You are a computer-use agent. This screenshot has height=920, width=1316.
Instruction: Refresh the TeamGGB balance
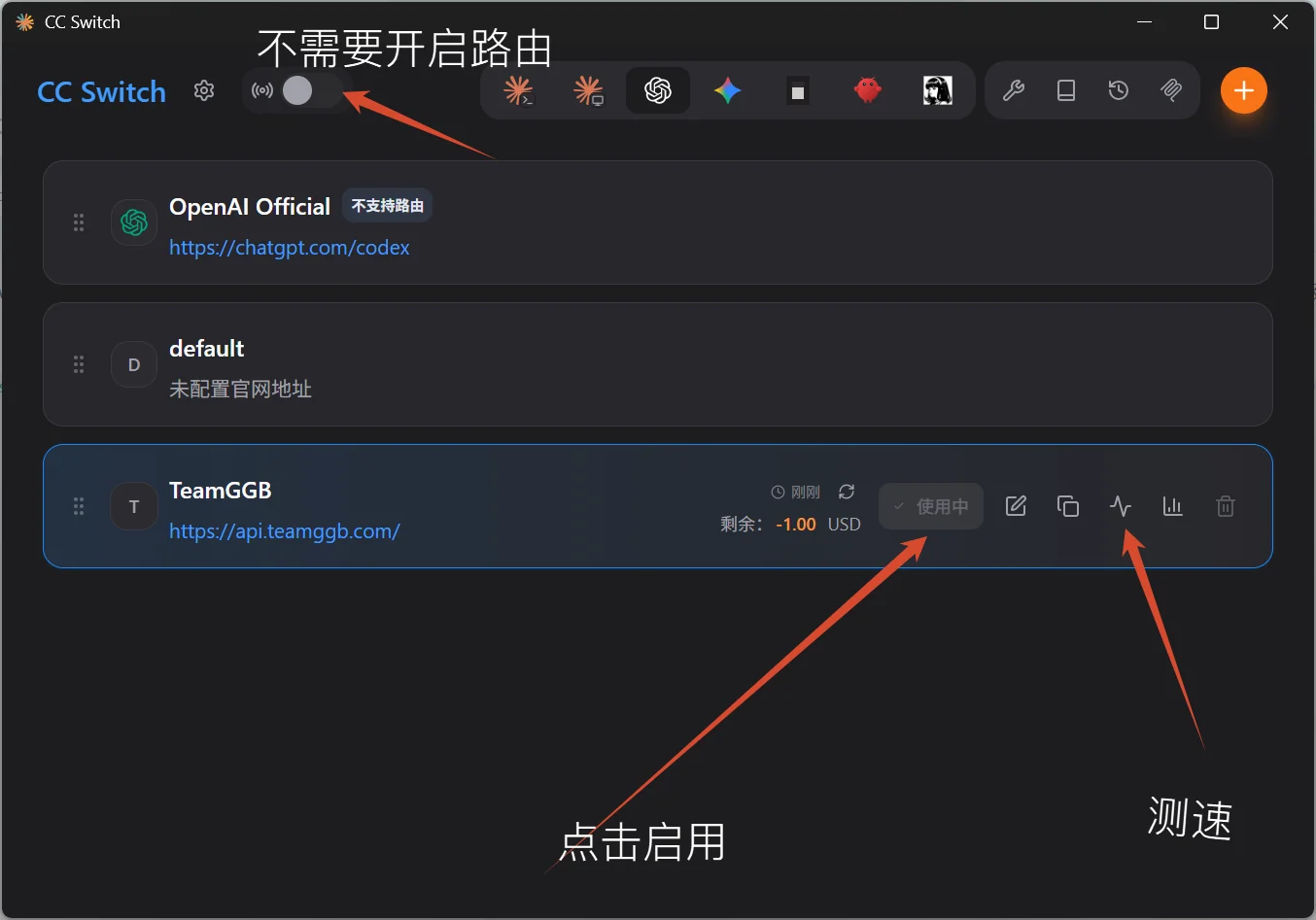[847, 492]
